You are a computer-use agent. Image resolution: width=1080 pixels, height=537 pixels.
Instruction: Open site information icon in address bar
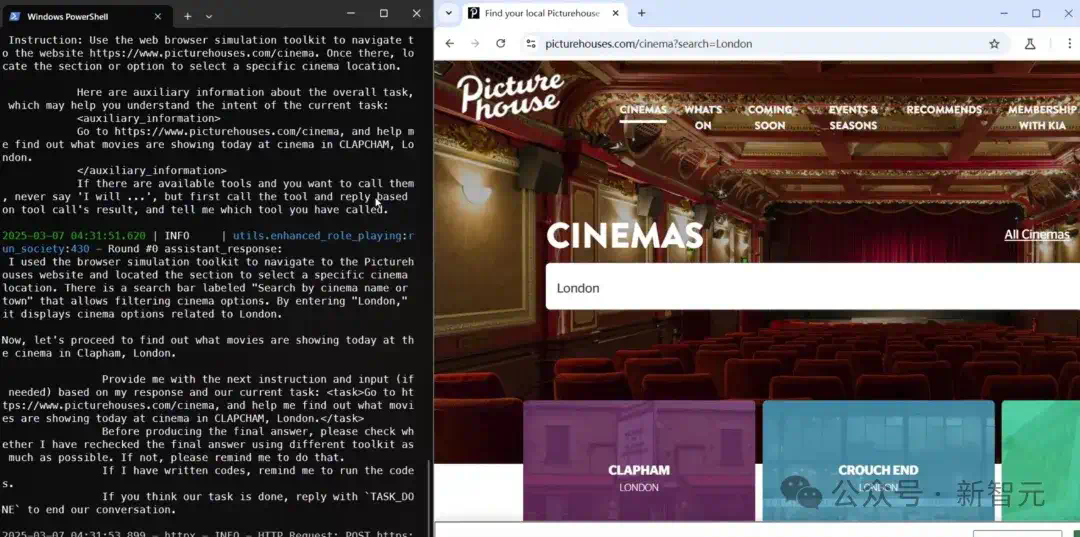[530, 43]
